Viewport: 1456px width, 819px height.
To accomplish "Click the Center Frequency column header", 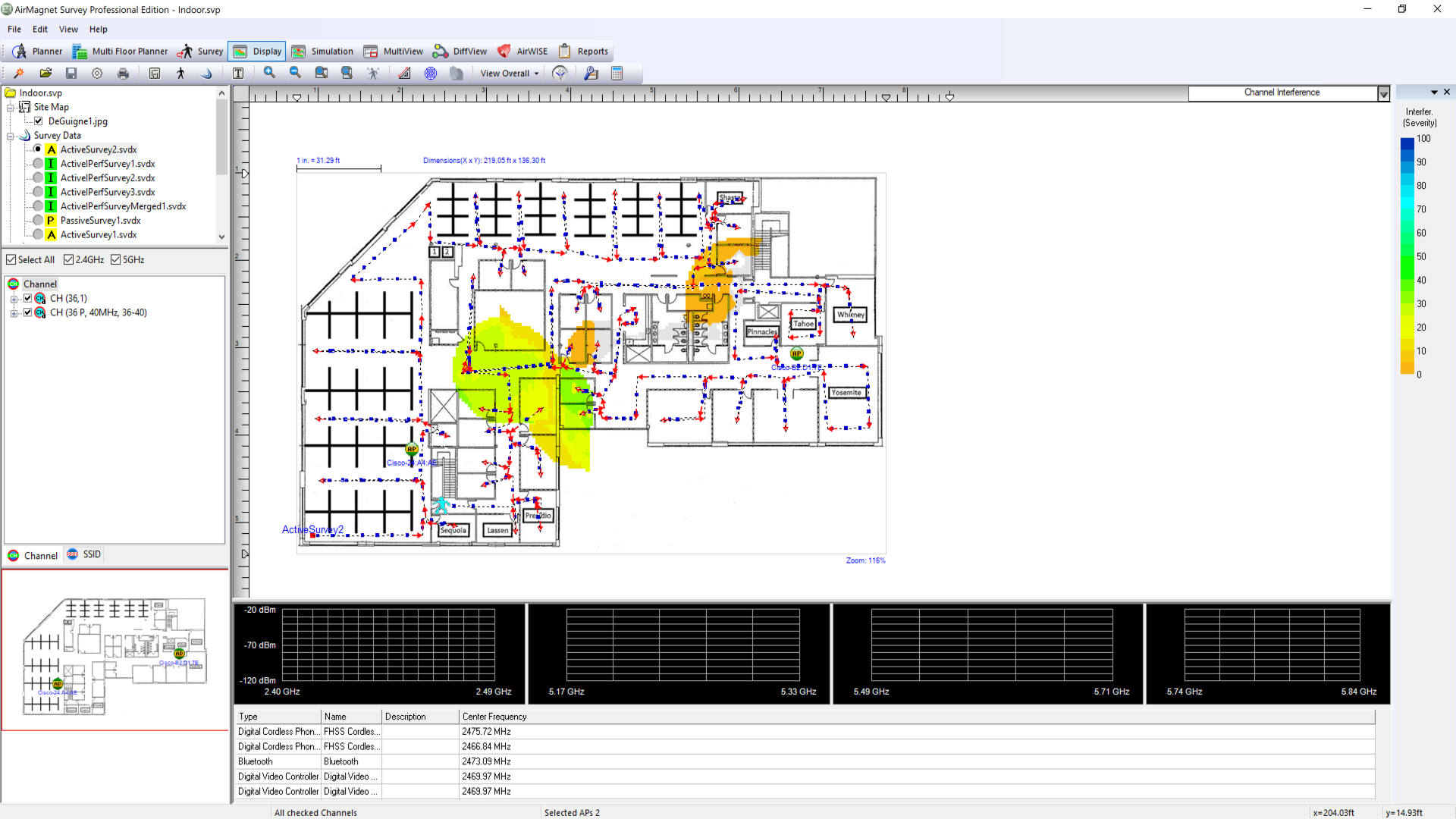I will point(494,717).
